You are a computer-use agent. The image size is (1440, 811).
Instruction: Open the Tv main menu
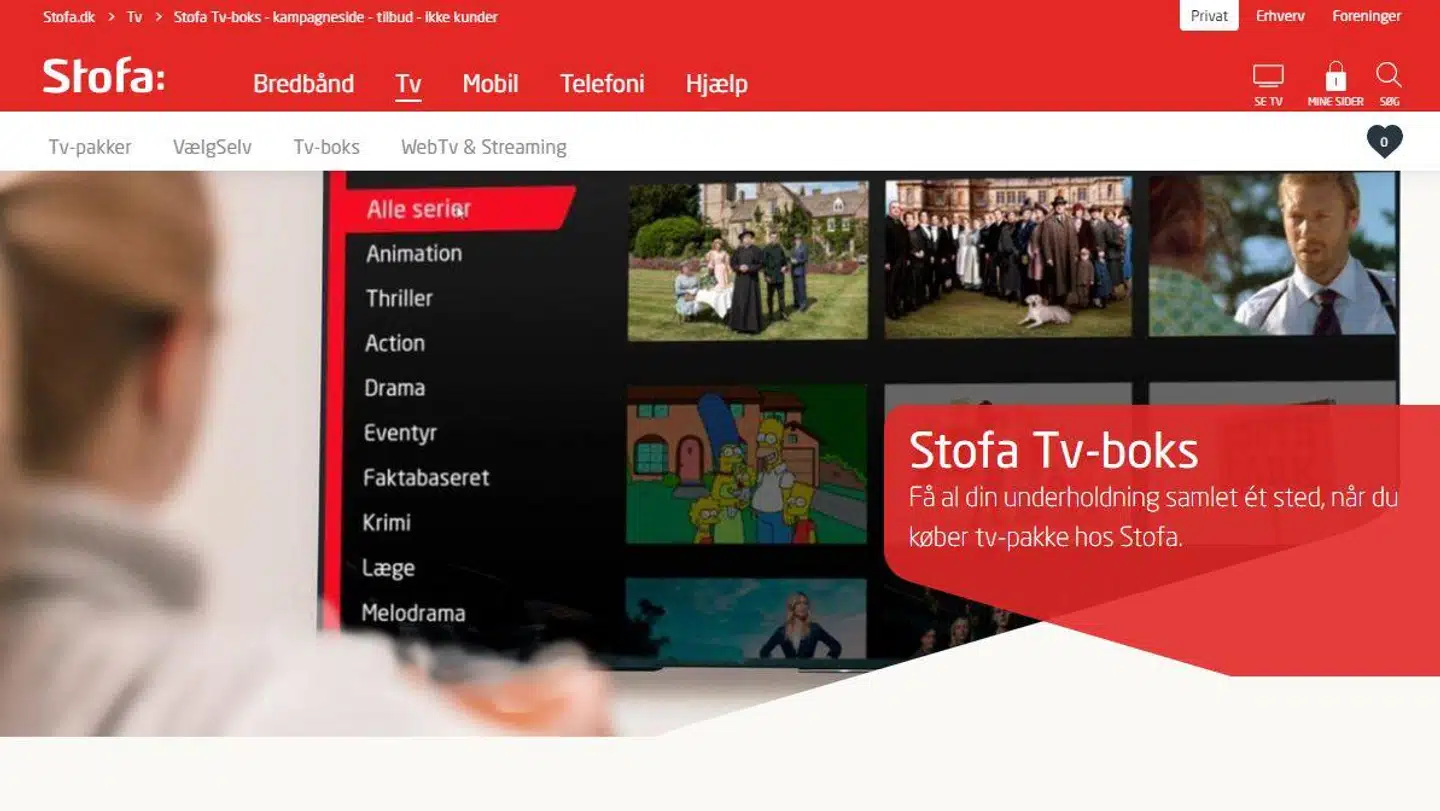pos(408,84)
